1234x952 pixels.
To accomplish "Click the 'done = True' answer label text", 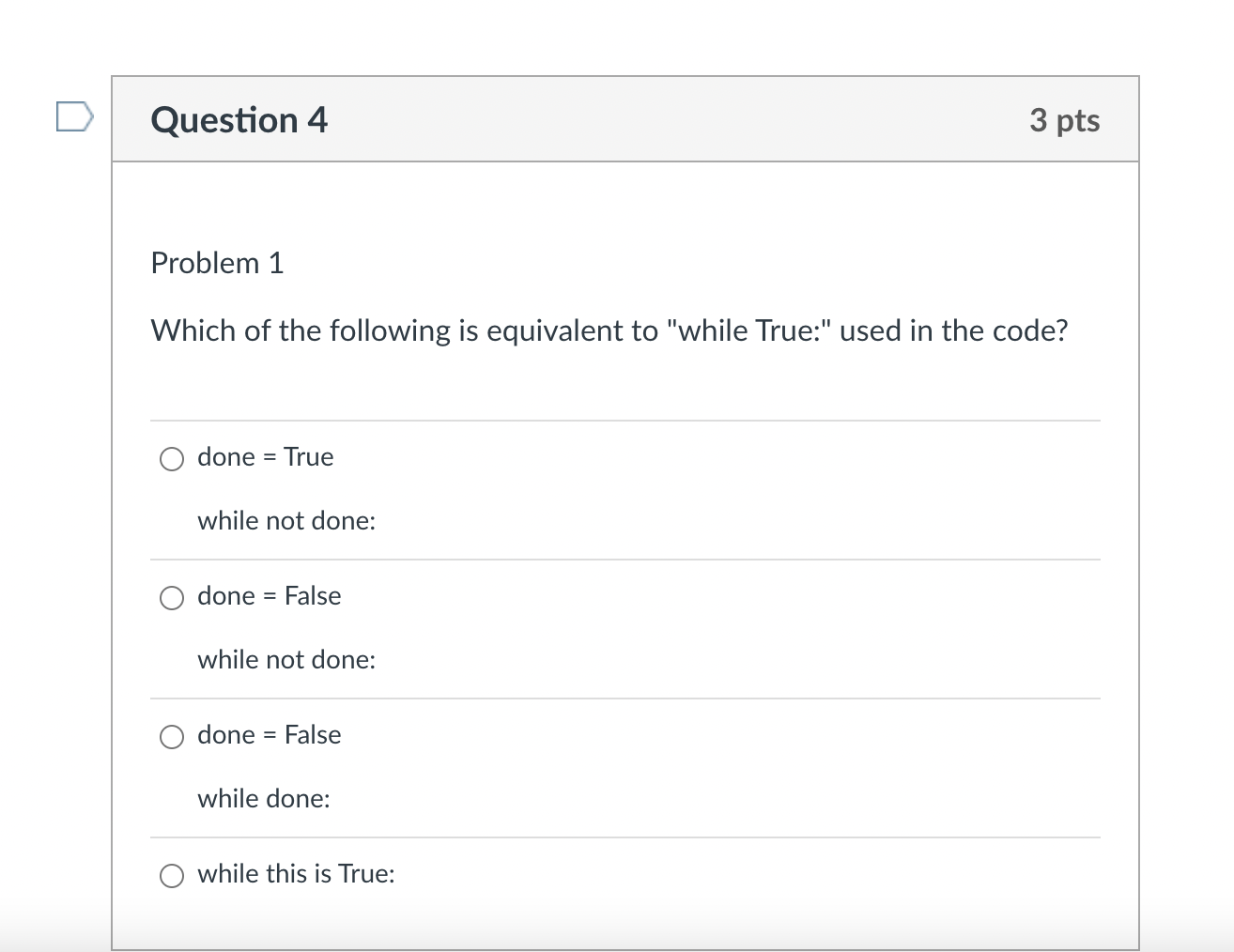I will (266, 457).
